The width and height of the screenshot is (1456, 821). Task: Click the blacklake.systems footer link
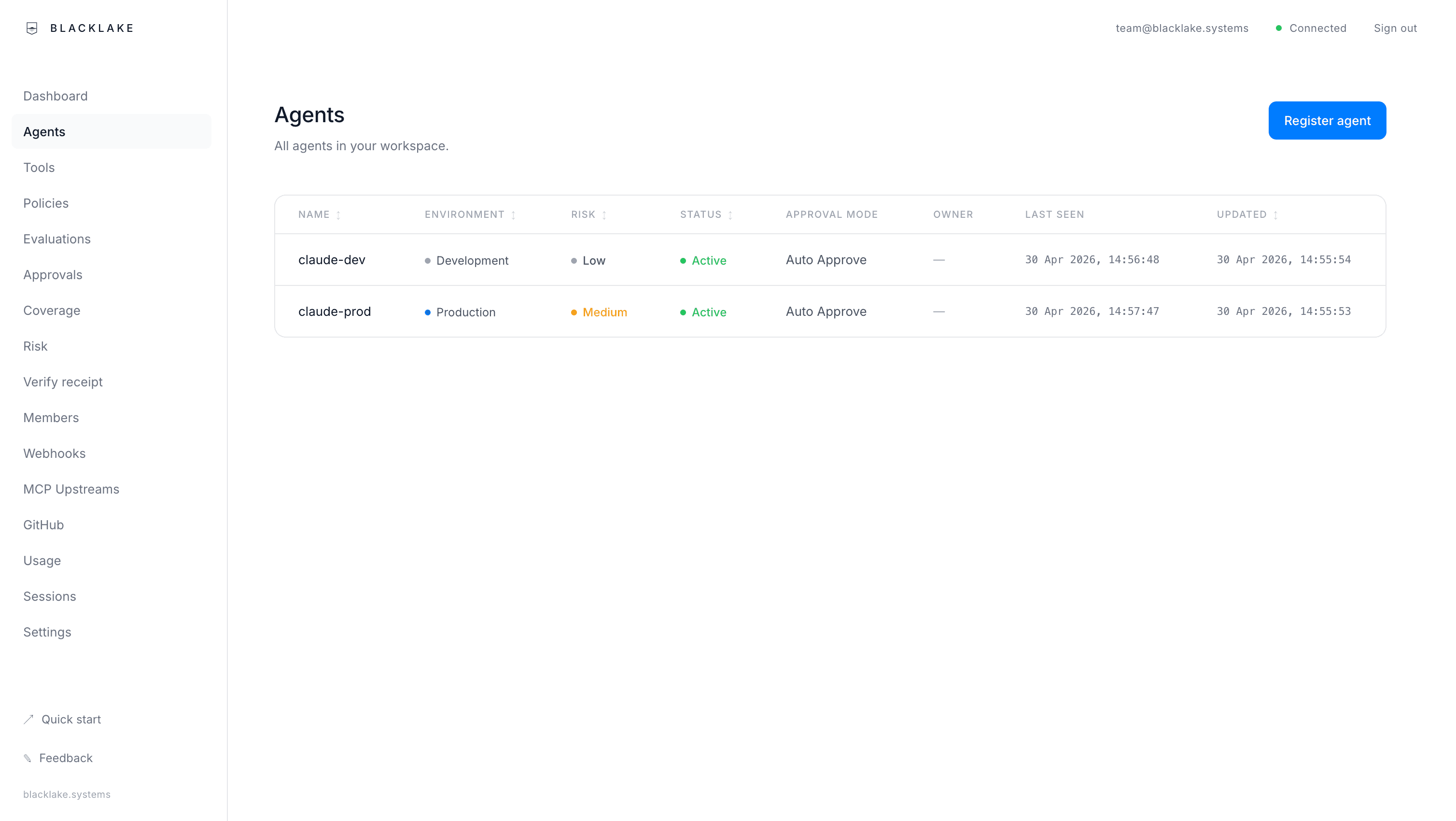(67, 794)
